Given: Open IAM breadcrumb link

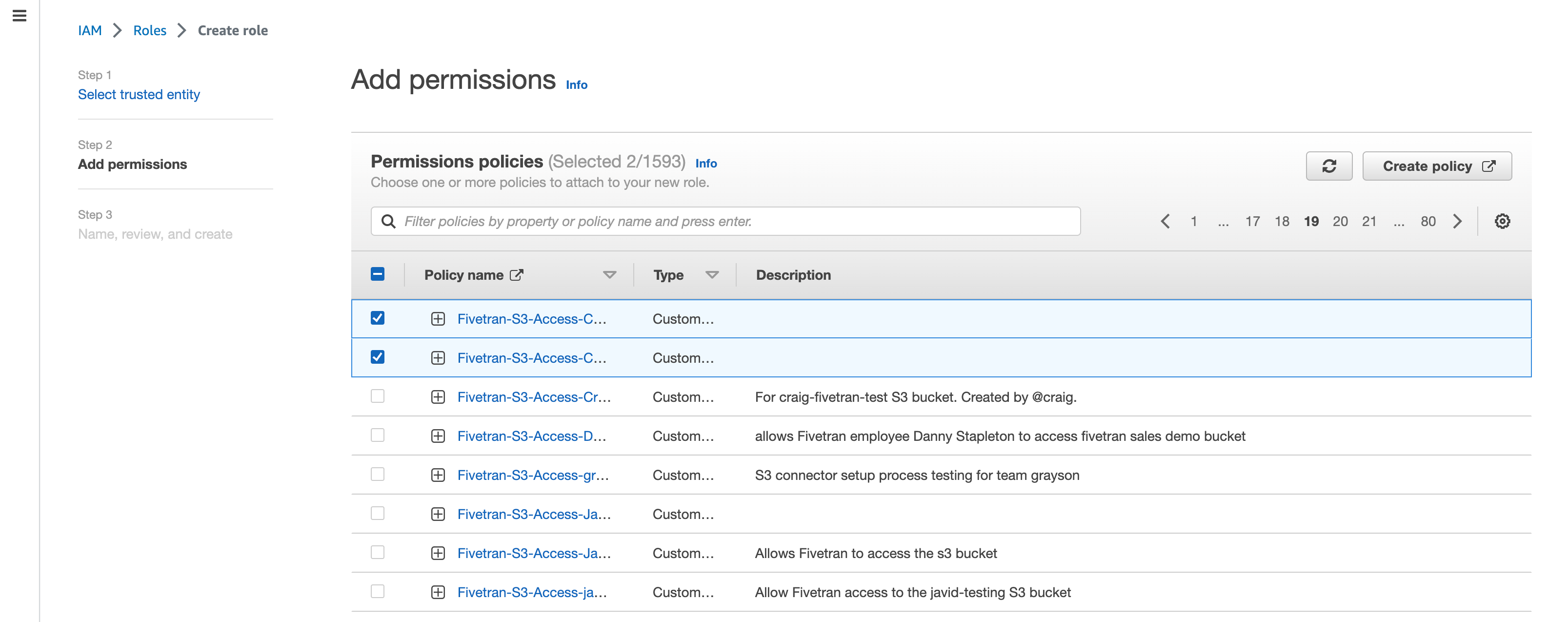Looking at the screenshot, I should point(89,30).
